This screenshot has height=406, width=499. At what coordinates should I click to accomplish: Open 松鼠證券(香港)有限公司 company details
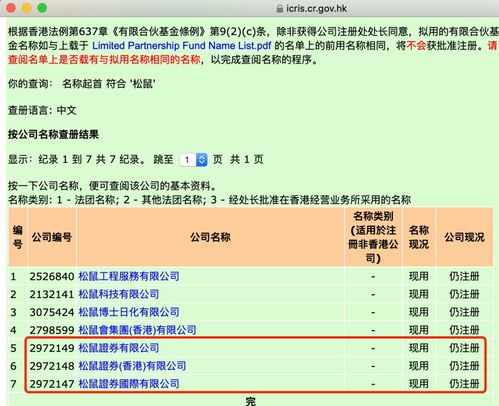[132, 366]
